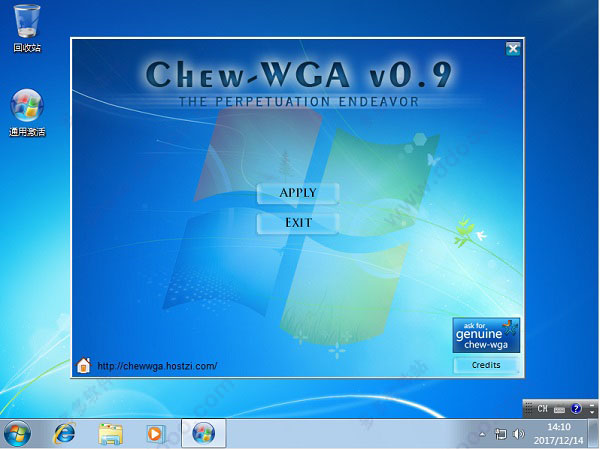Image resolution: width=600 pixels, height=449 pixels.
Task: Open the Windows Start menu
Action: coord(18,433)
